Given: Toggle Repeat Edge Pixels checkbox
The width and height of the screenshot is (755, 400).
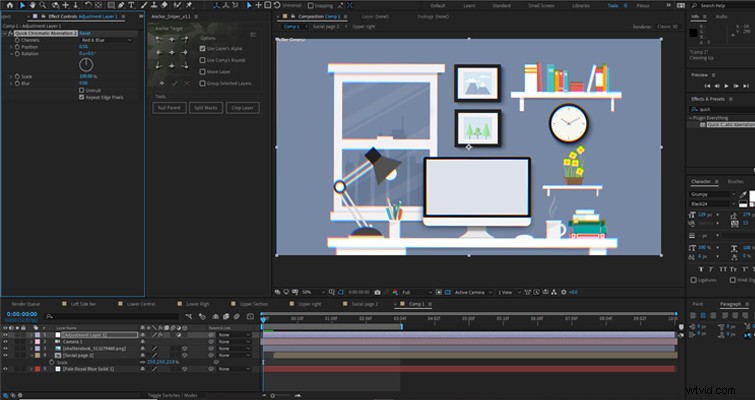Looking at the screenshot, I should tap(81, 97).
